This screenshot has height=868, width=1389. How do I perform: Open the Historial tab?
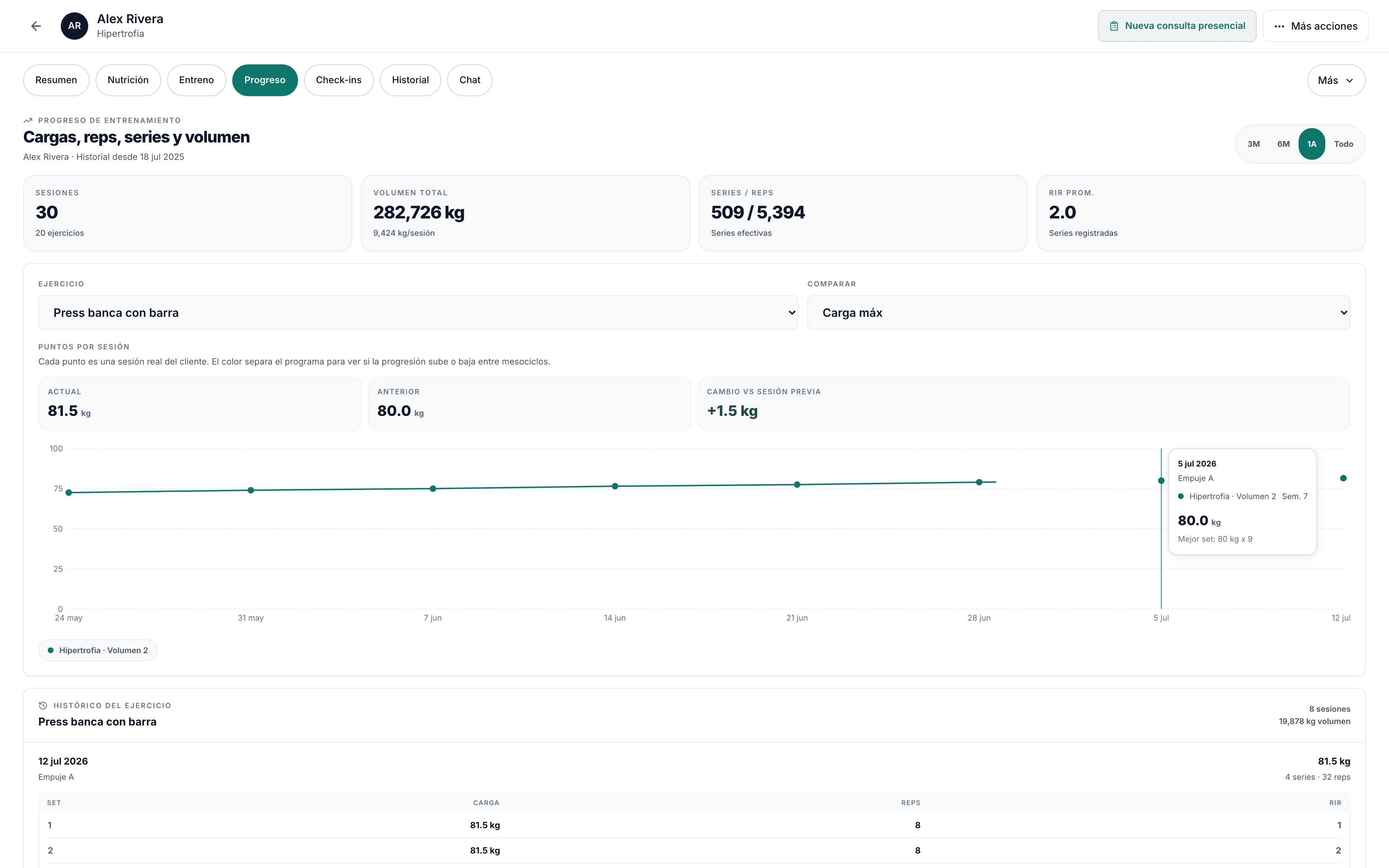point(411,80)
